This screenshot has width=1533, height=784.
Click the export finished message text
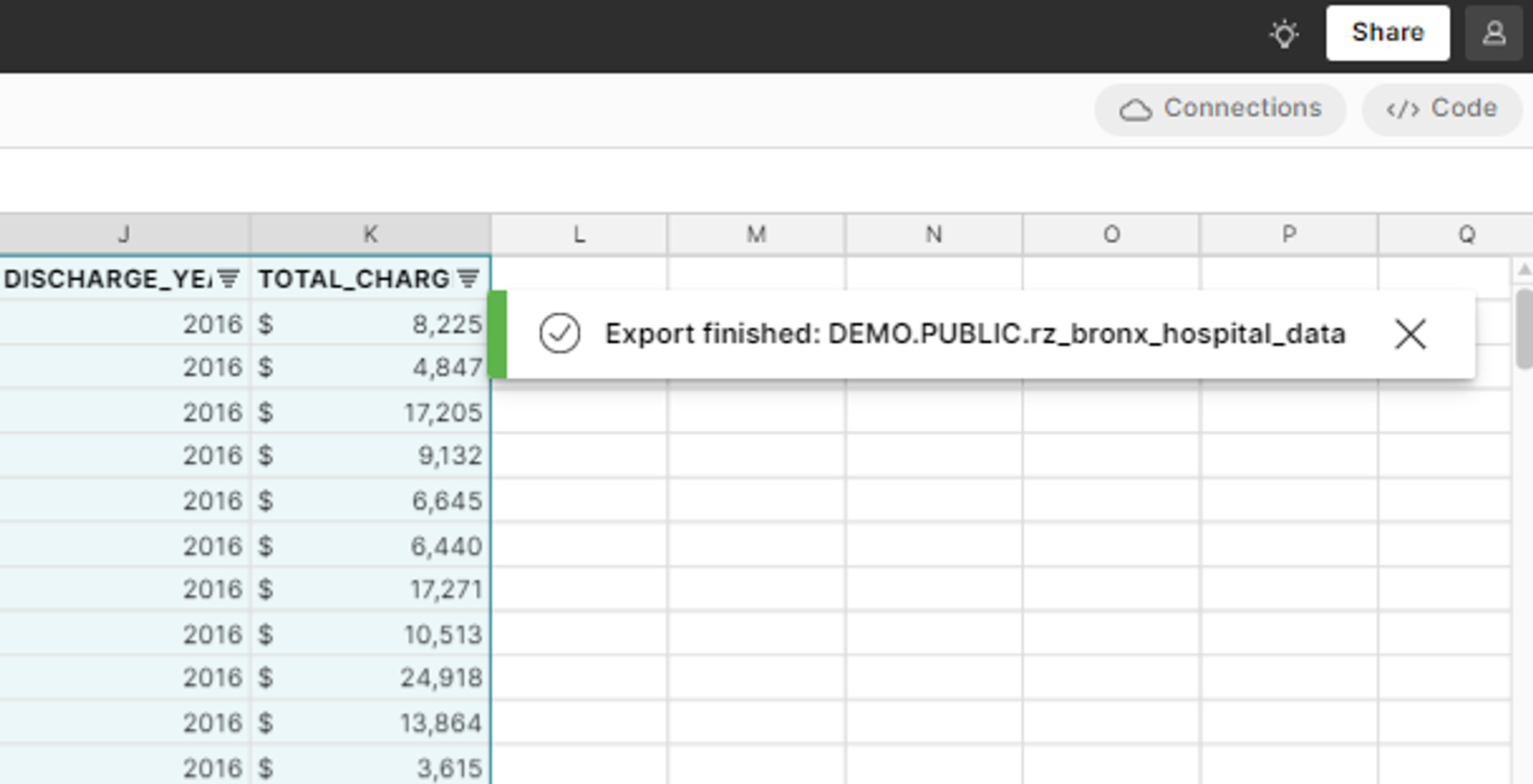click(975, 334)
